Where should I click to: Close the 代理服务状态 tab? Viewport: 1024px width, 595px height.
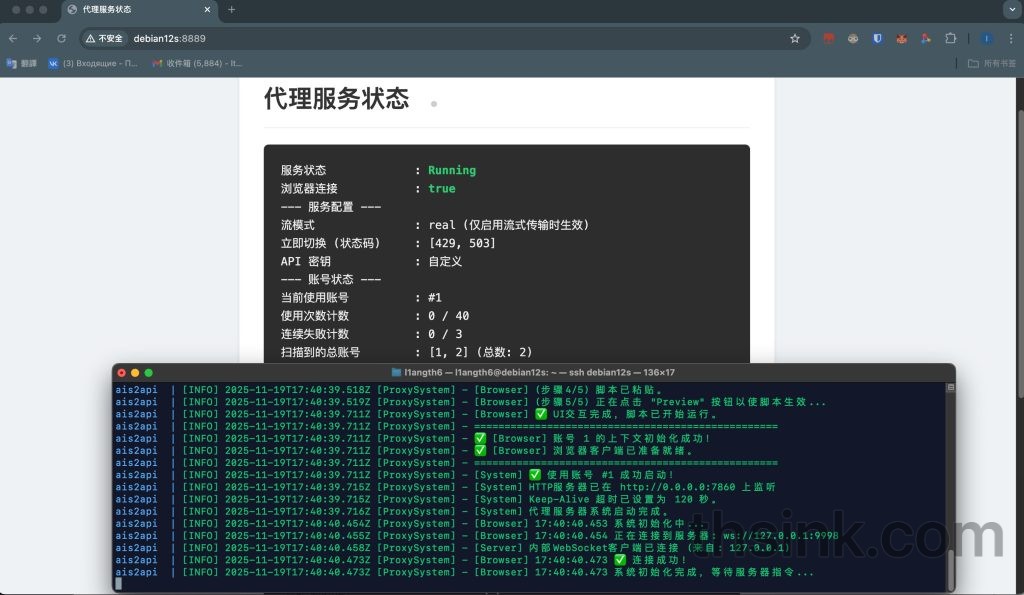pyautogui.click(x=207, y=10)
